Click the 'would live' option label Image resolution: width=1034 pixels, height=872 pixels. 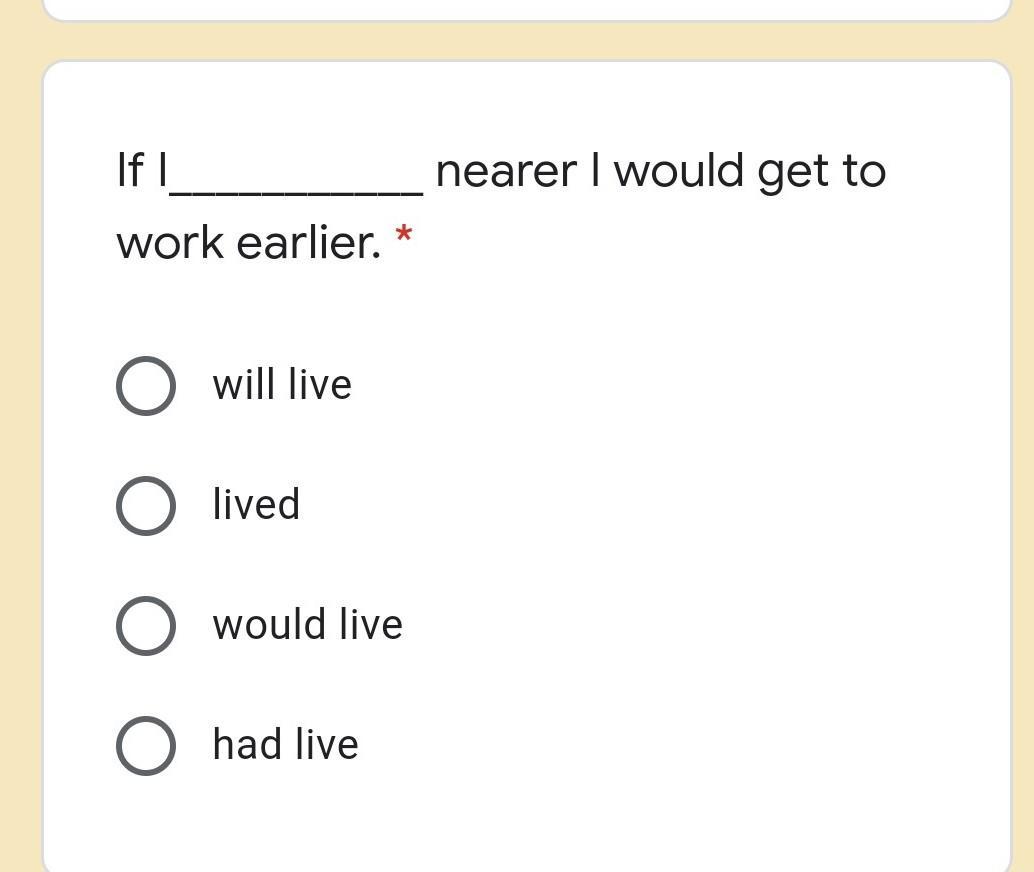click(307, 625)
